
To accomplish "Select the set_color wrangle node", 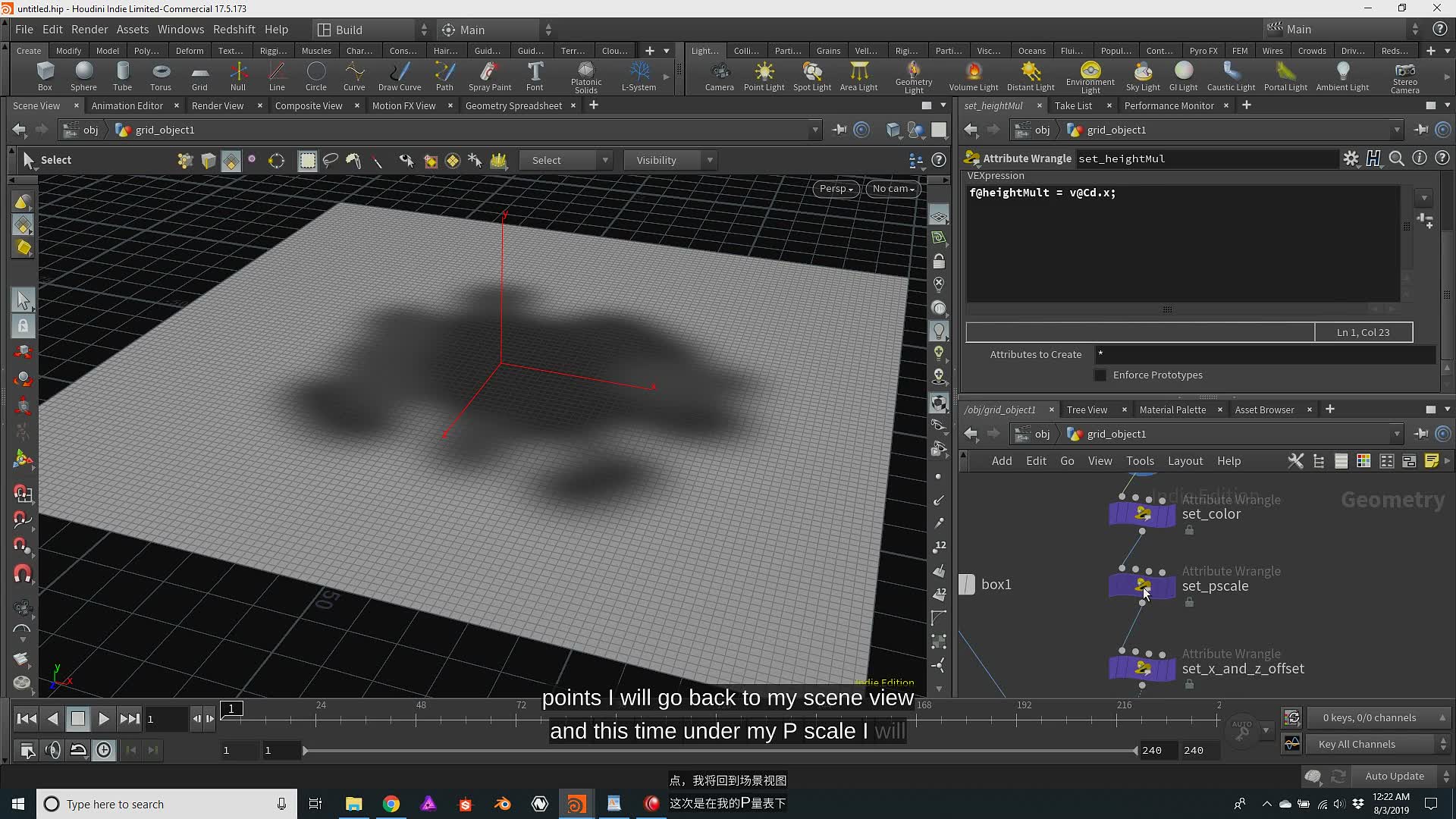I will 1141,514.
